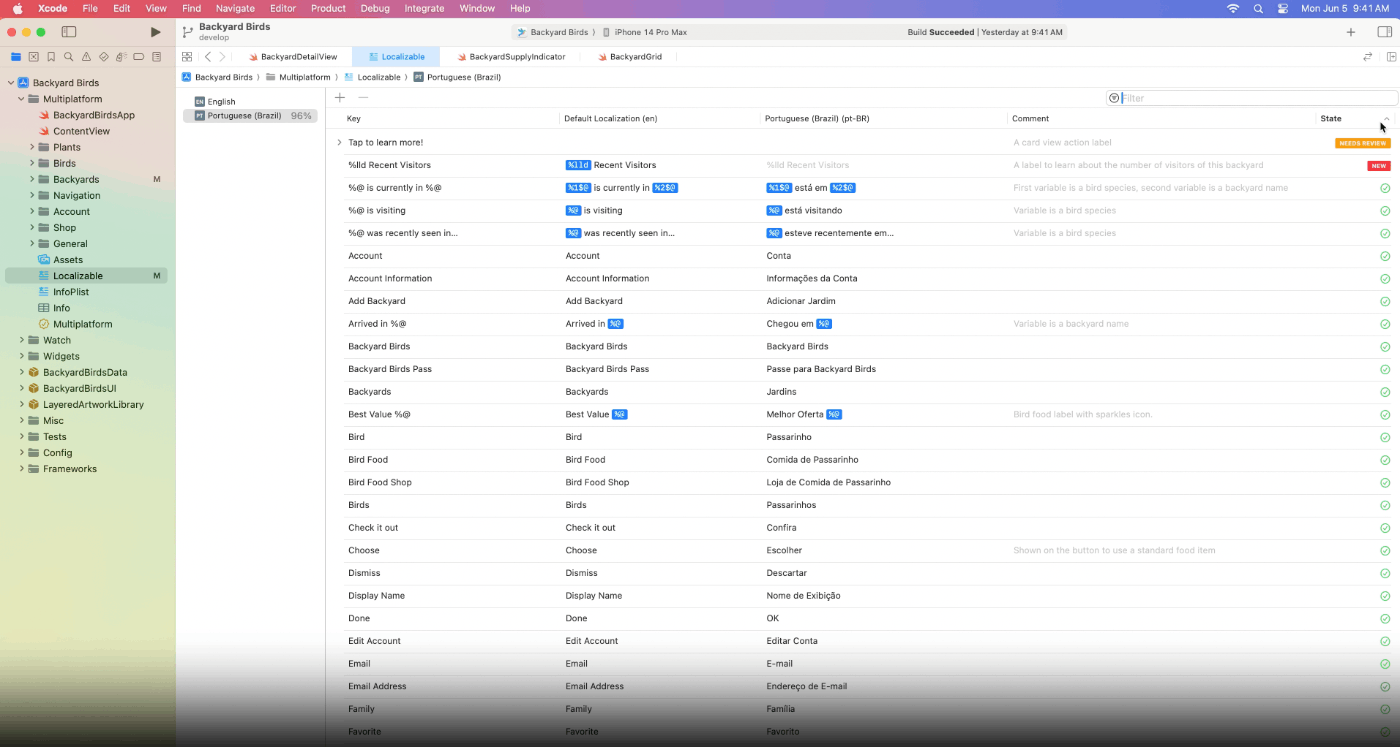Open the Editor menu

[x=283, y=8]
